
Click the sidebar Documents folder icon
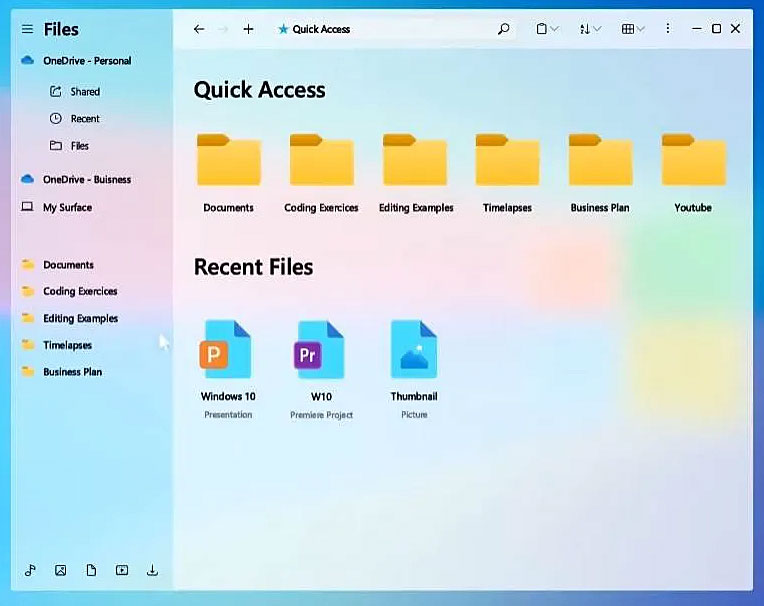pos(28,265)
